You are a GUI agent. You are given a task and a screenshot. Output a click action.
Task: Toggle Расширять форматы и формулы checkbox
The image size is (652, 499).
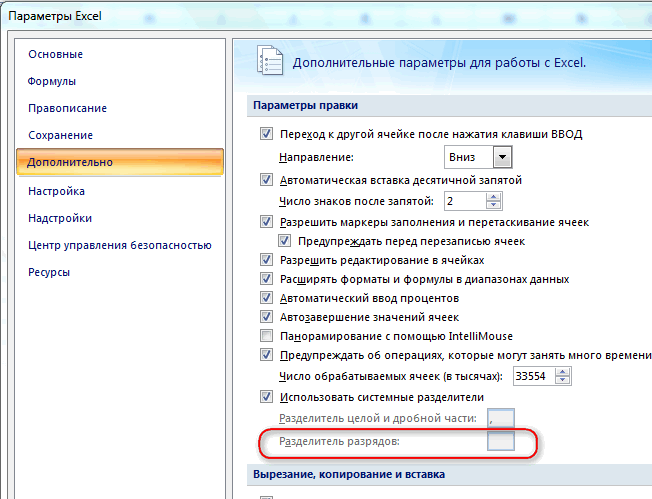(x=266, y=279)
